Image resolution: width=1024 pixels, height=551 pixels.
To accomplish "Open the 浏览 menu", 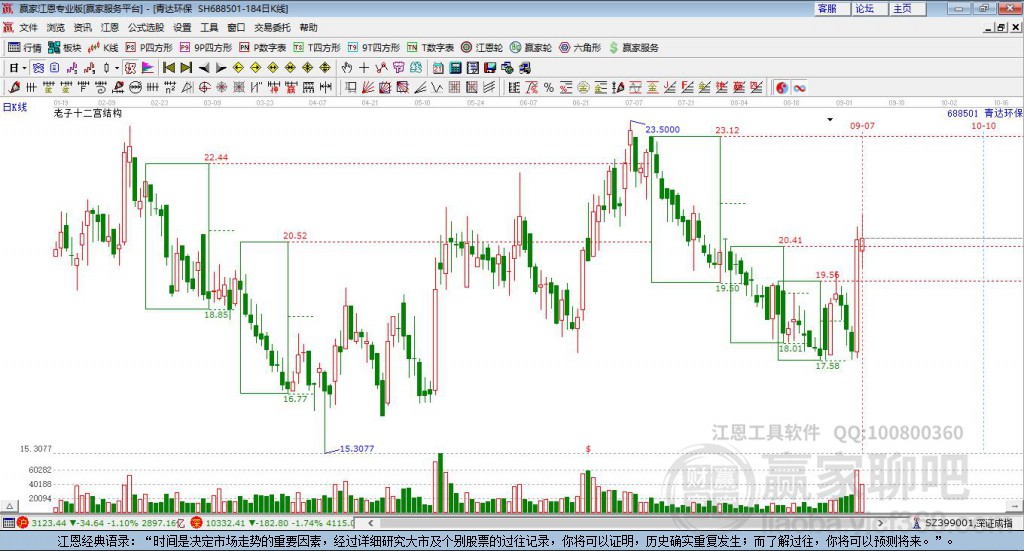I will 56,27.
